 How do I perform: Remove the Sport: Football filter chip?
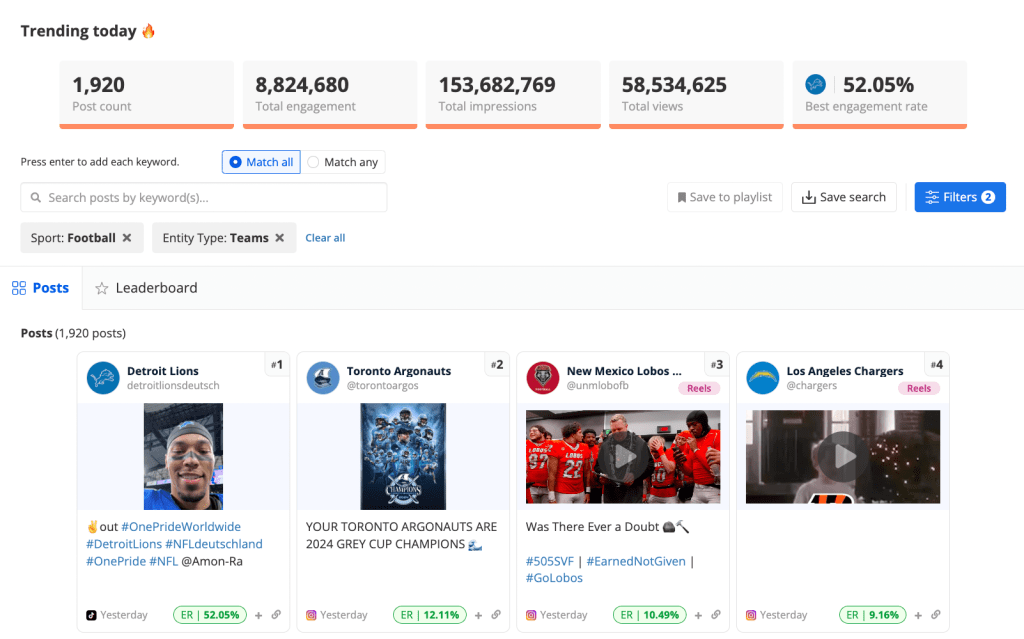[127, 238]
